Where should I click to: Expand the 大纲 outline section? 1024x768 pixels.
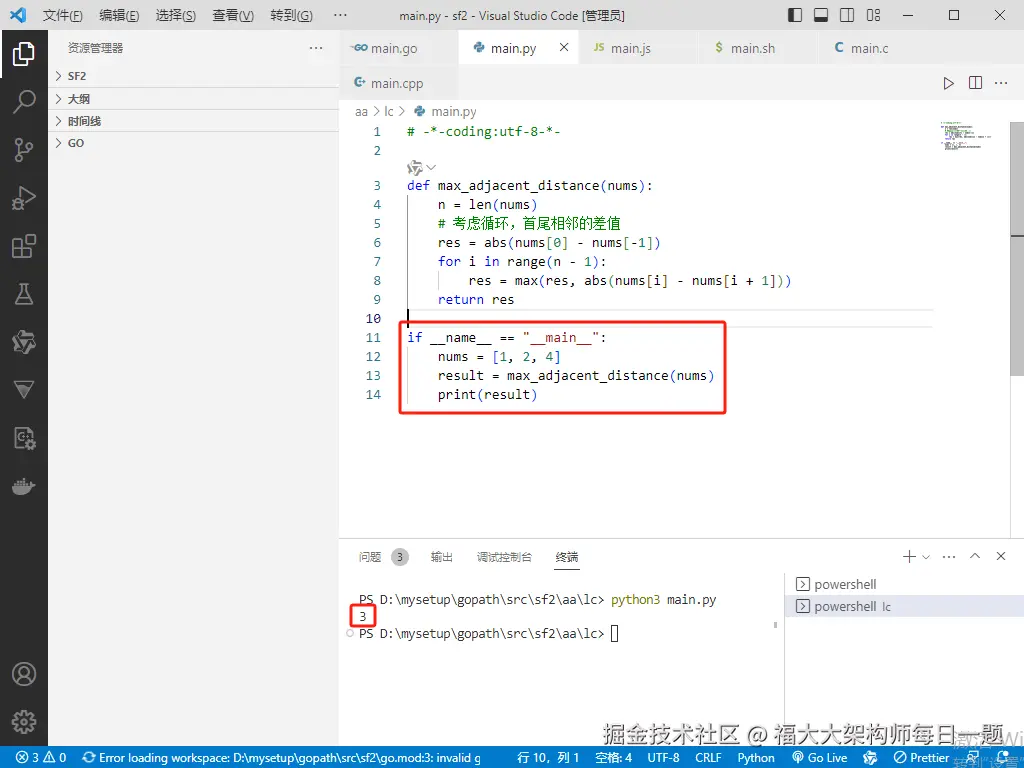tap(193, 99)
